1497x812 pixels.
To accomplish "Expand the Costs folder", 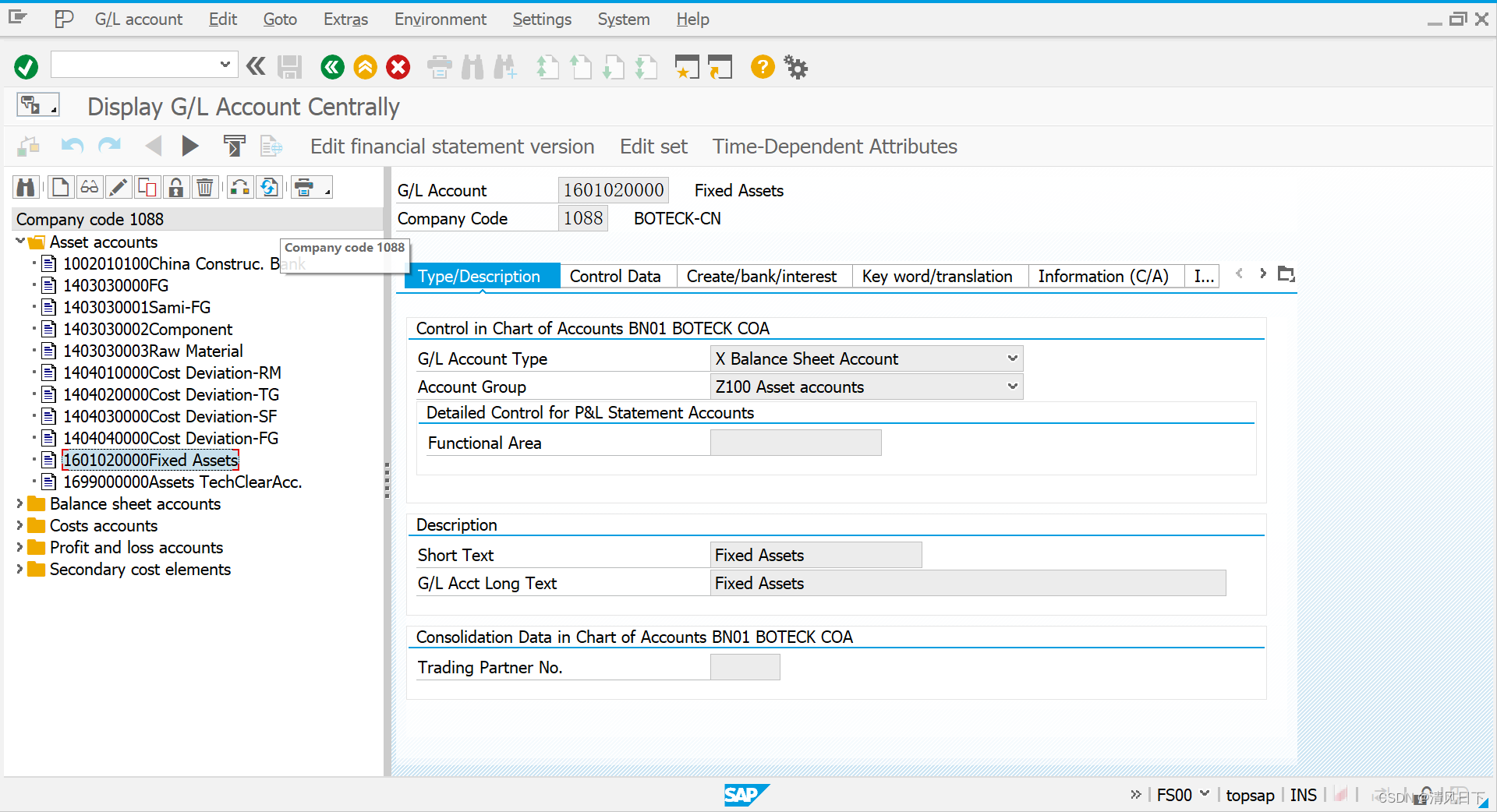I will tap(20, 525).
